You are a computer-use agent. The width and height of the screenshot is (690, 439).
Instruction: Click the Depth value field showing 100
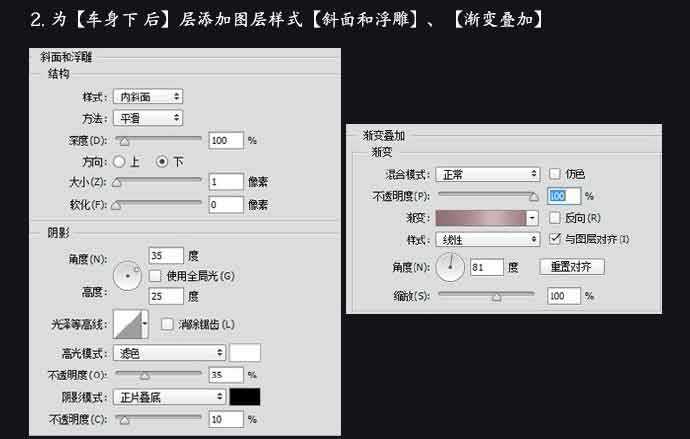[x=226, y=140]
